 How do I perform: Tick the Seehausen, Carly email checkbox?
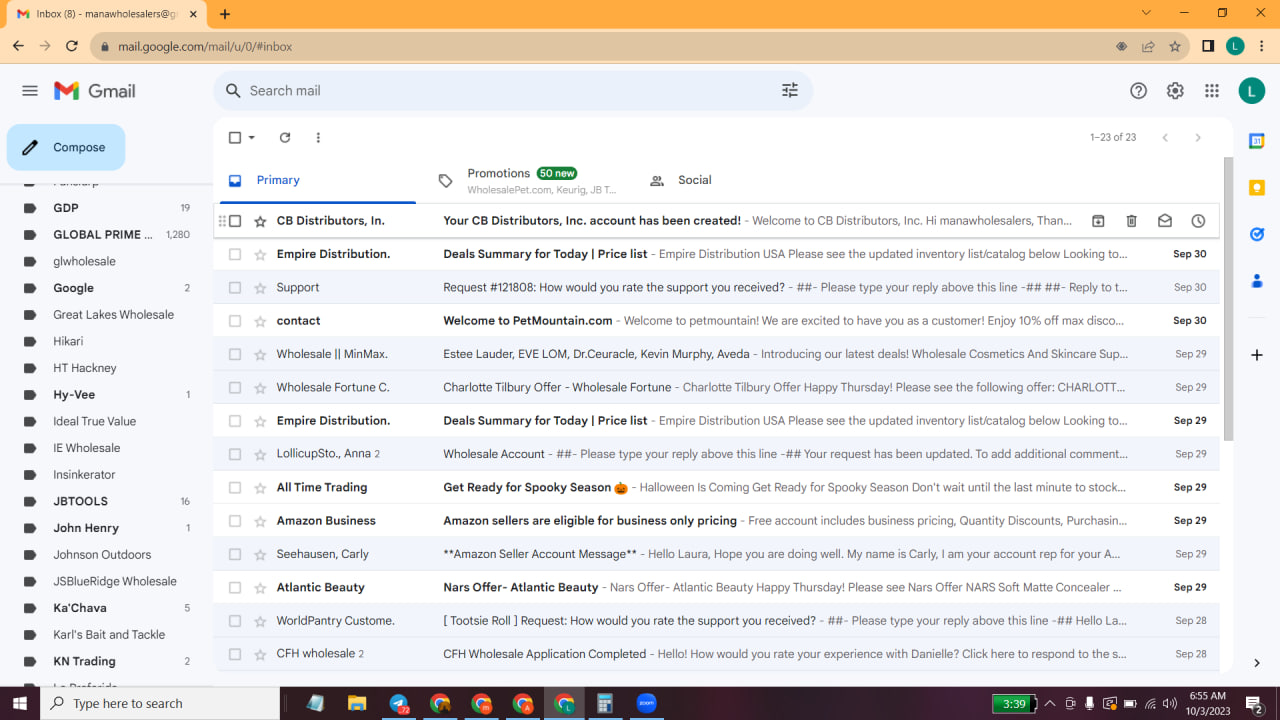point(235,554)
